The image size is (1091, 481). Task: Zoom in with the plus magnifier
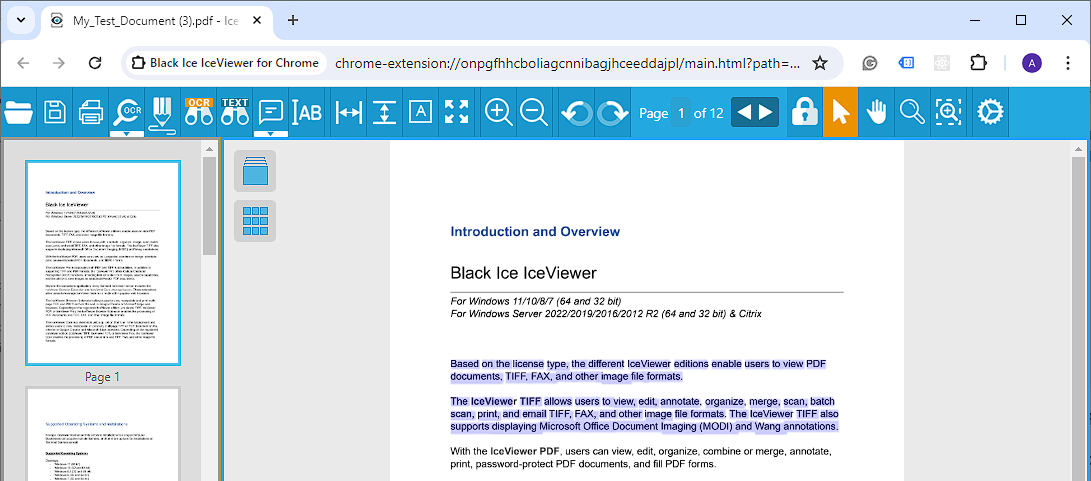(498, 112)
